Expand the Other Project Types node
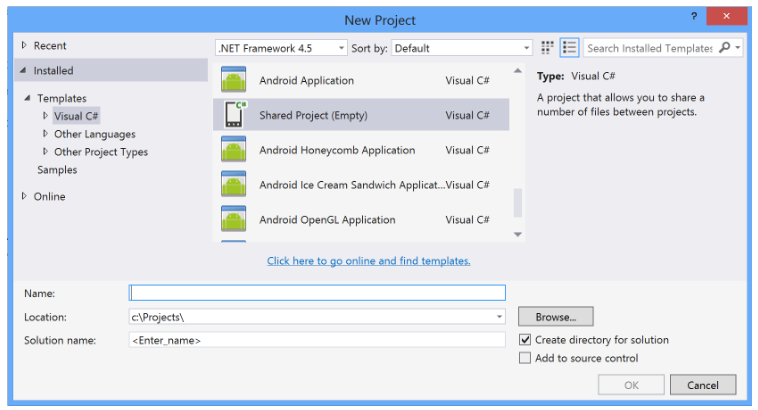The height and width of the screenshot is (410, 758). click(x=45, y=151)
